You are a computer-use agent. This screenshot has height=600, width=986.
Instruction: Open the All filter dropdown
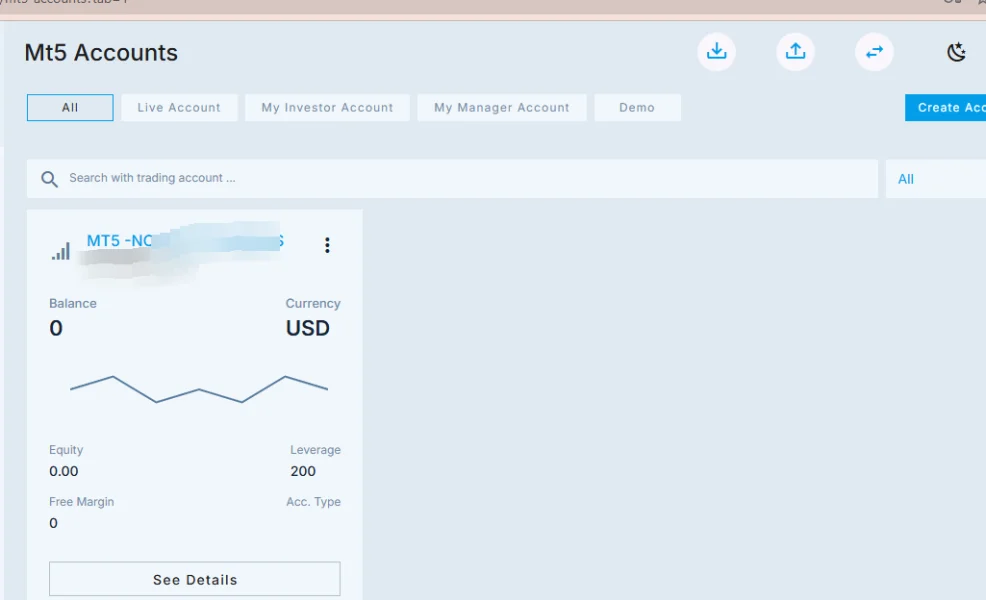(936, 179)
